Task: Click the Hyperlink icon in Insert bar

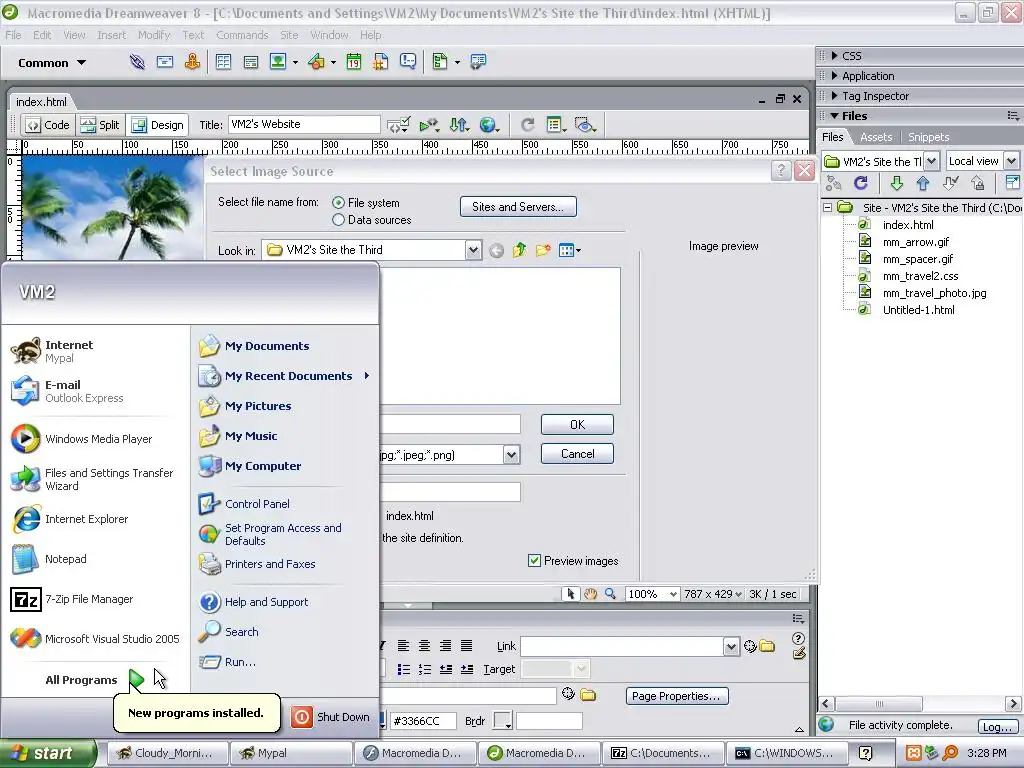Action: [x=137, y=62]
